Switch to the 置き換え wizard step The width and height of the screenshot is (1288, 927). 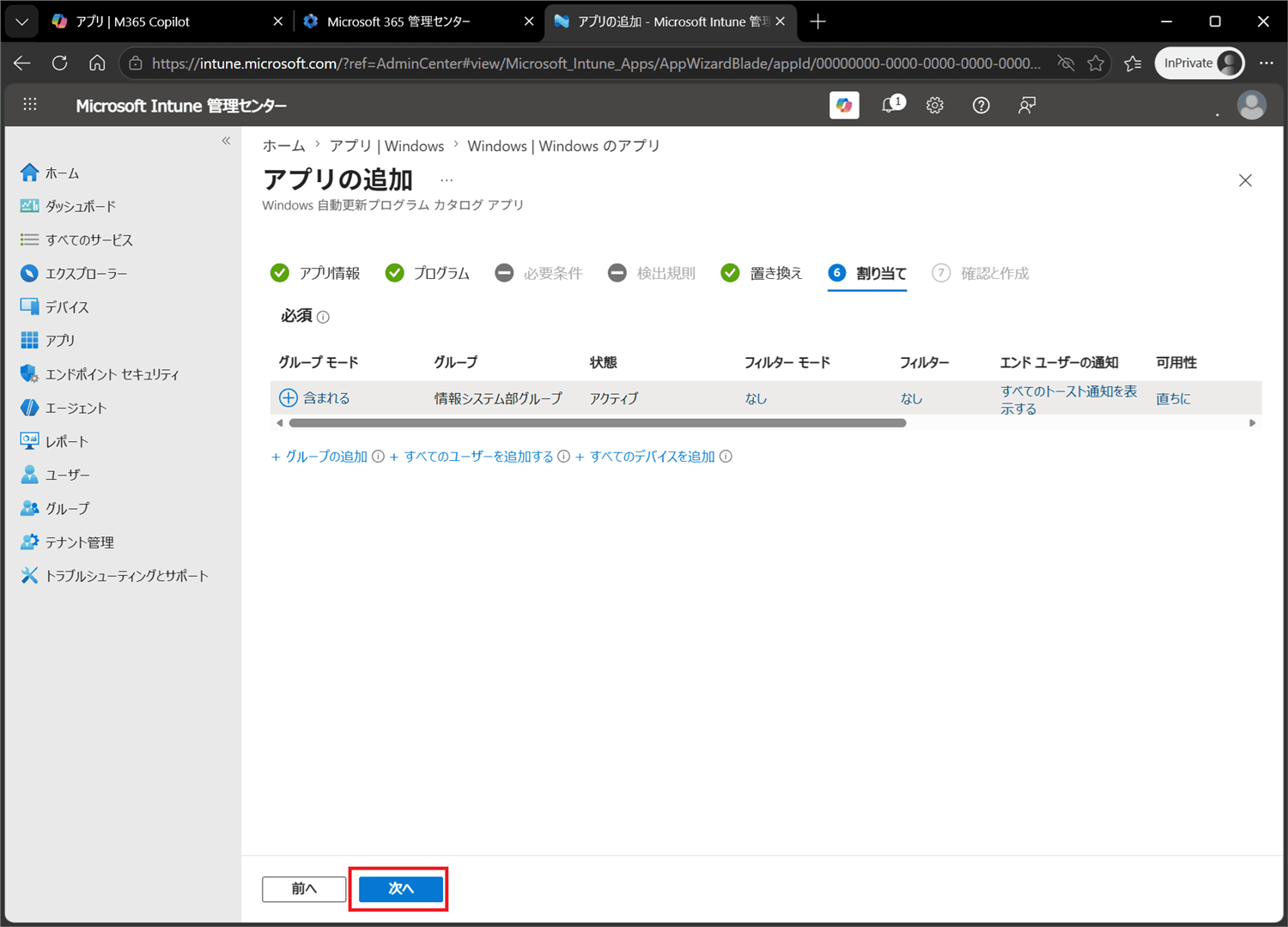[762, 273]
